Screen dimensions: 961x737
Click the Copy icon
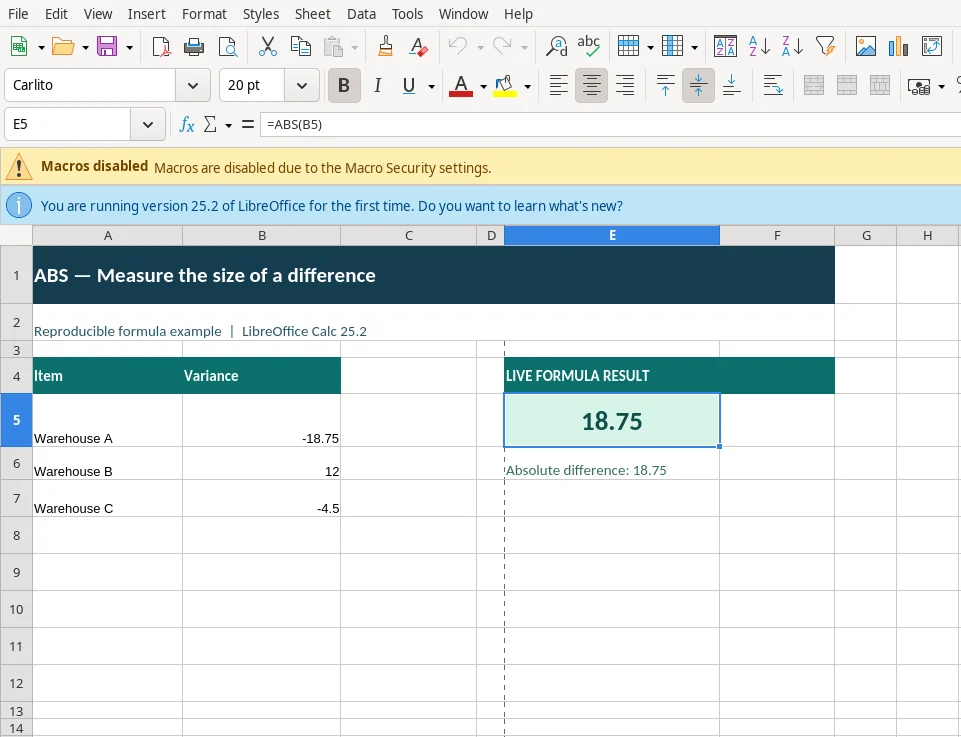coord(300,47)
